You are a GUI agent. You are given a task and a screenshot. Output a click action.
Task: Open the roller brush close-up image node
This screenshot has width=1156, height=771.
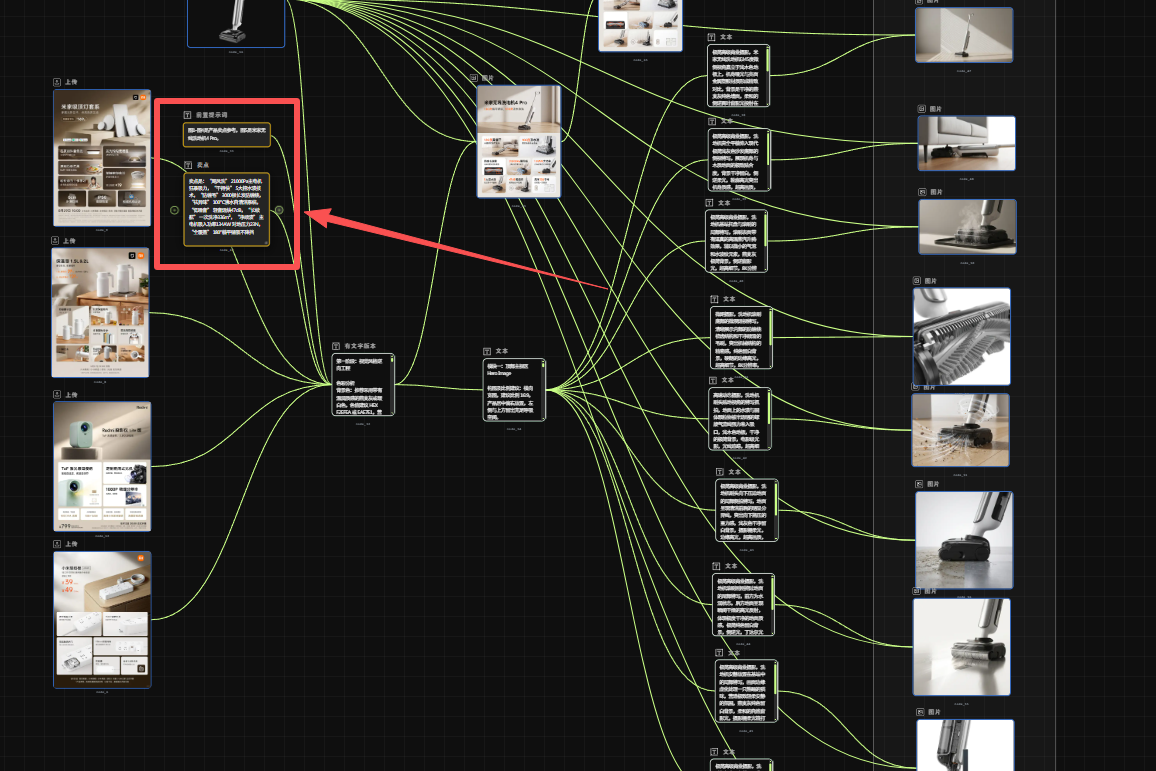pos(961,336)
